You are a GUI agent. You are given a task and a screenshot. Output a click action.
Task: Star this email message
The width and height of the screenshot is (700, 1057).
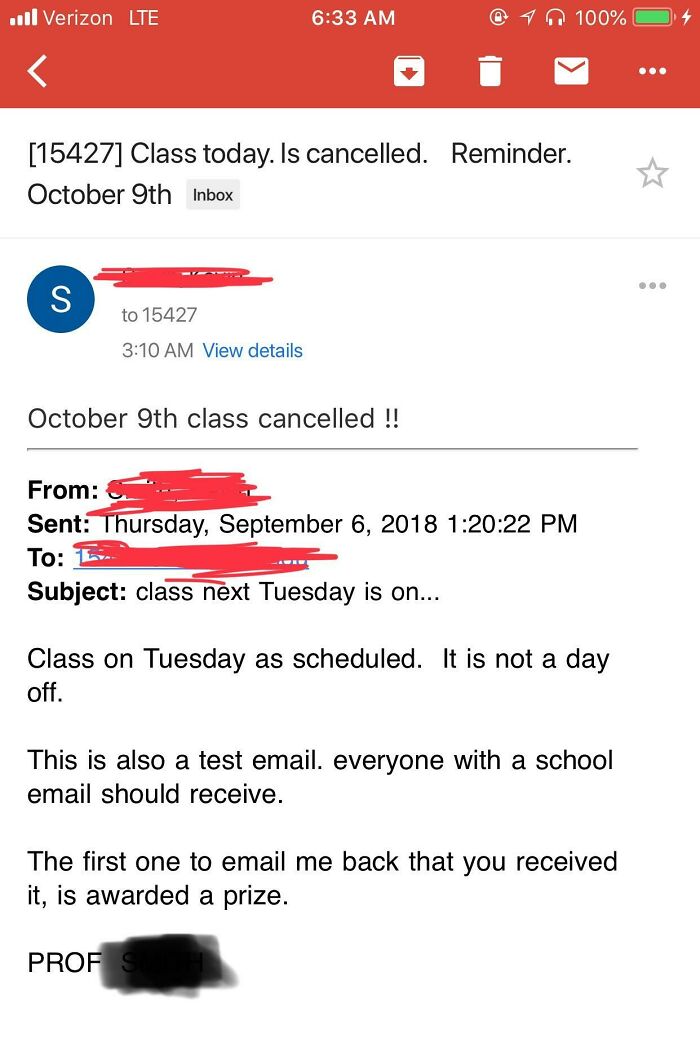click(654, 172)
